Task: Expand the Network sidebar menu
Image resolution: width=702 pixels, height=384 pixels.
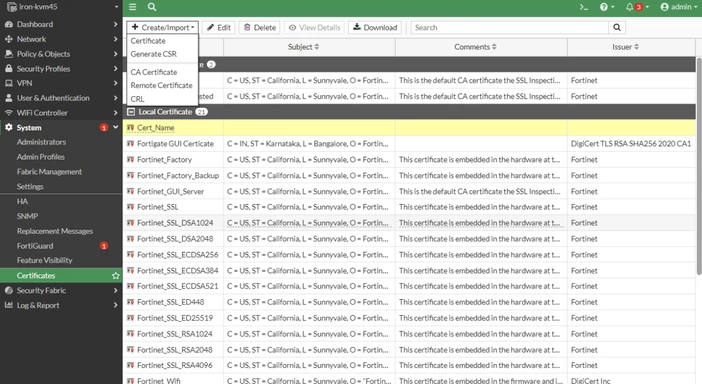Action: (x=61, y=39)
